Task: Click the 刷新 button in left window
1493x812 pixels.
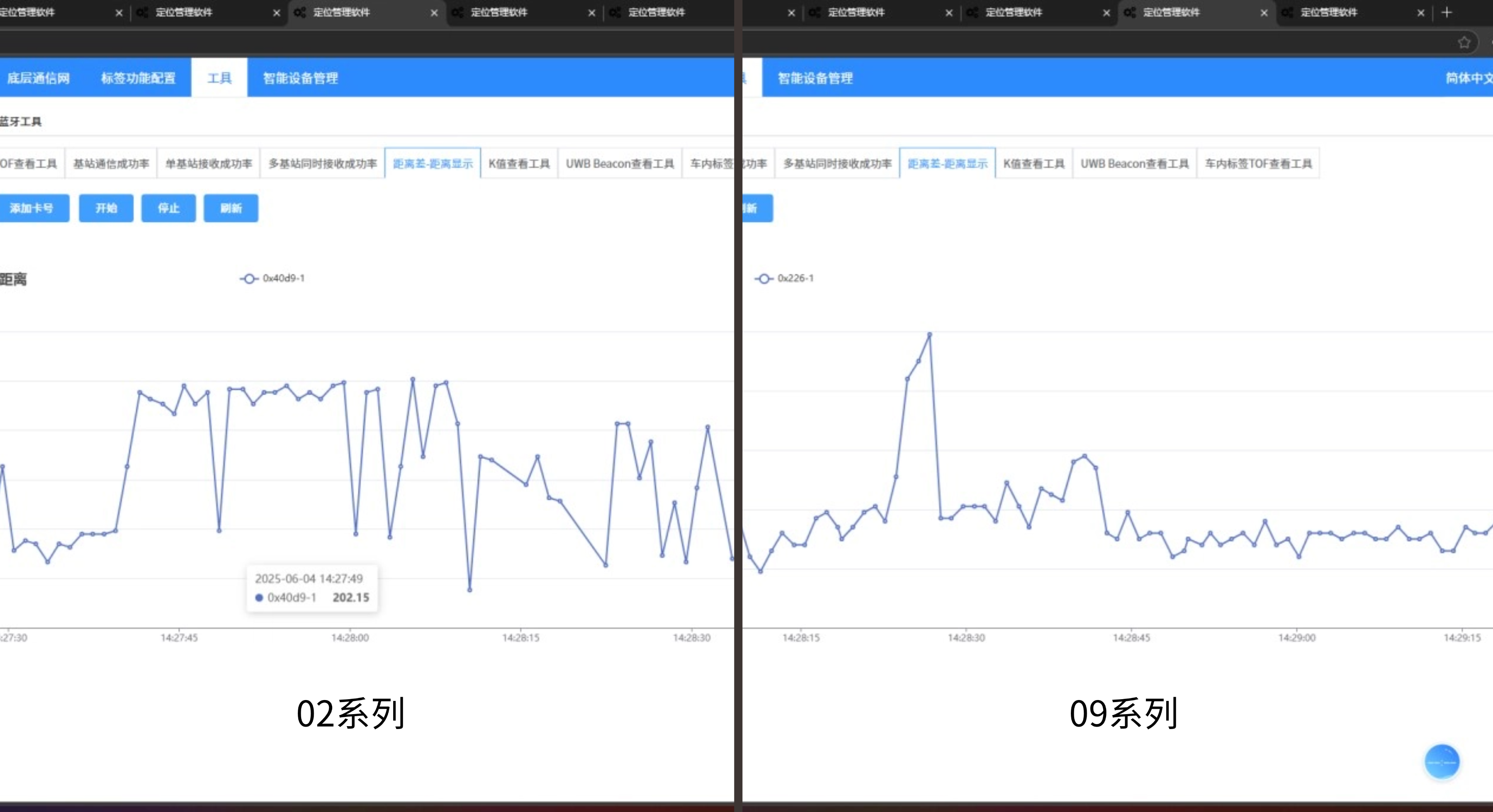Action: click(x=231, y=208)
